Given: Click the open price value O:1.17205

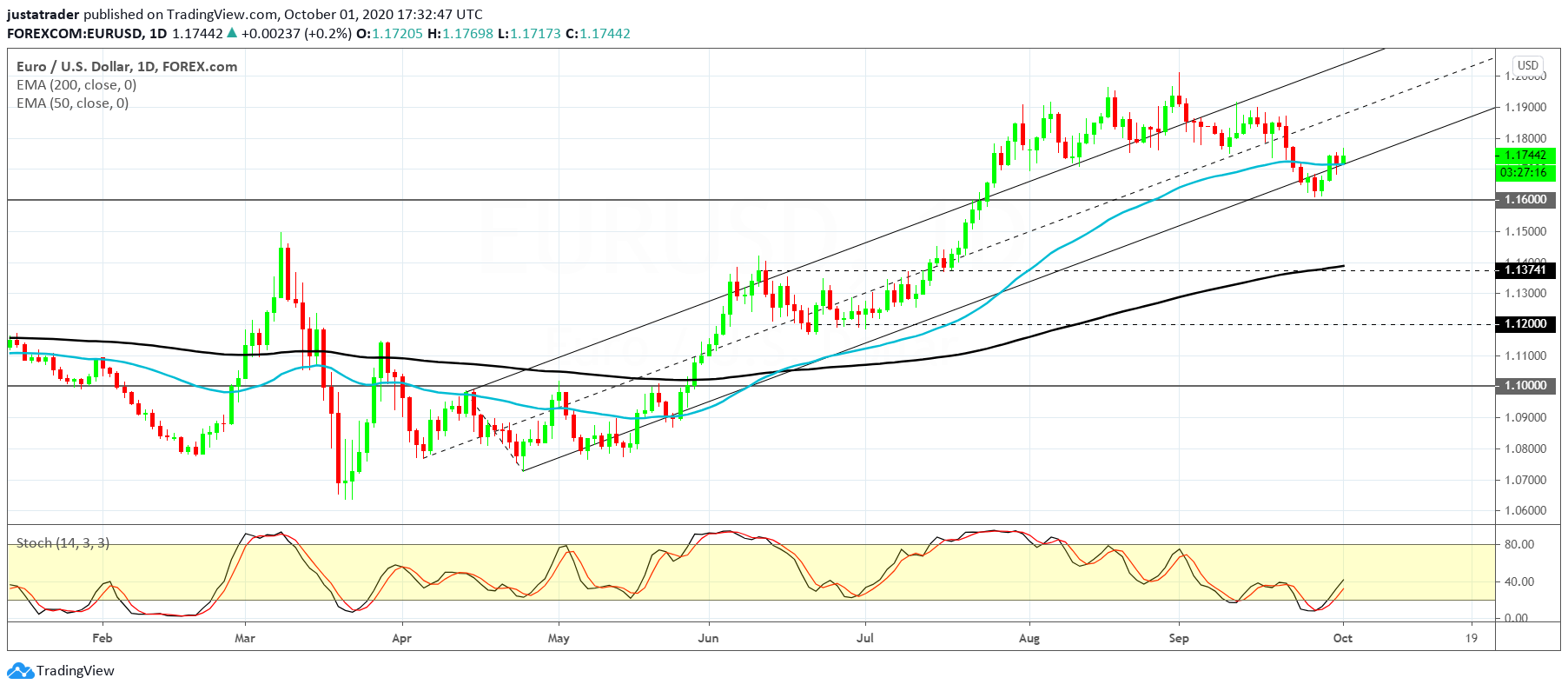Looking at the screenshot, I should [x=390, y=34].
